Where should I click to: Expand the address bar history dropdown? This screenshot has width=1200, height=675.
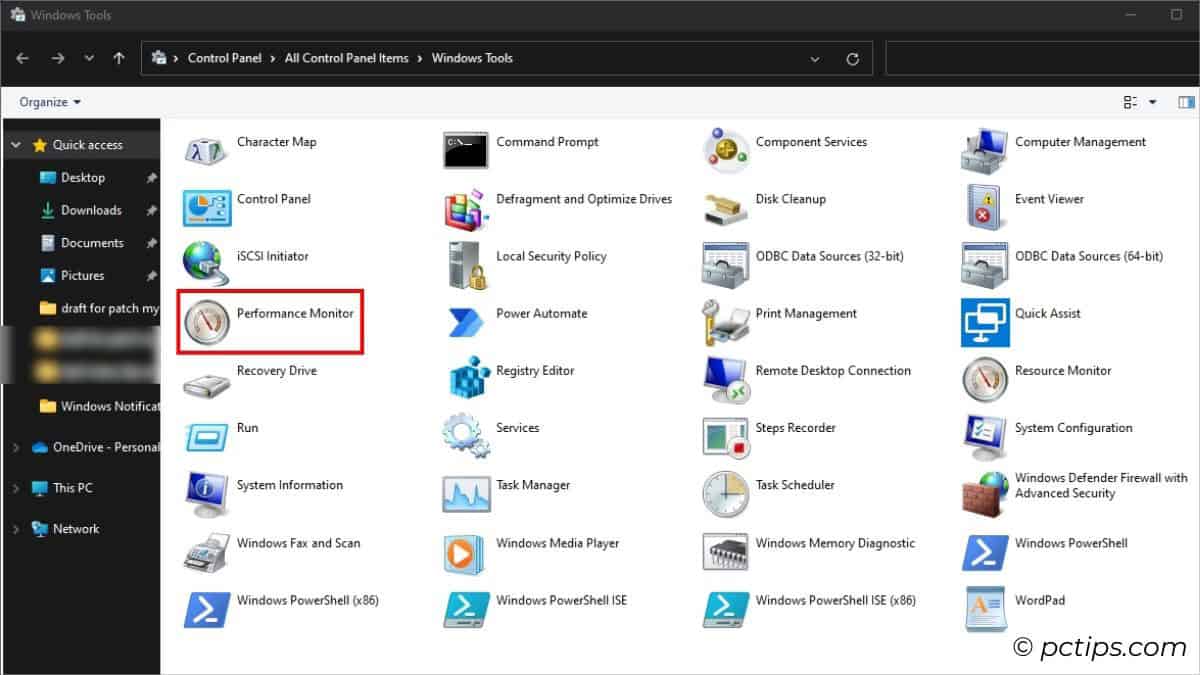(817, 59)
